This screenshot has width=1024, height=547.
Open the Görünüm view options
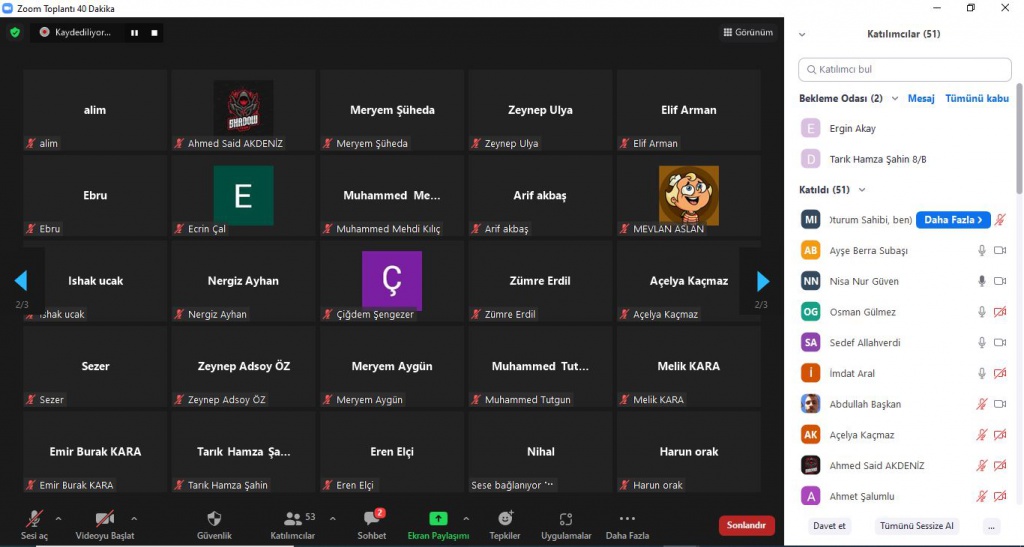(748, 32)
